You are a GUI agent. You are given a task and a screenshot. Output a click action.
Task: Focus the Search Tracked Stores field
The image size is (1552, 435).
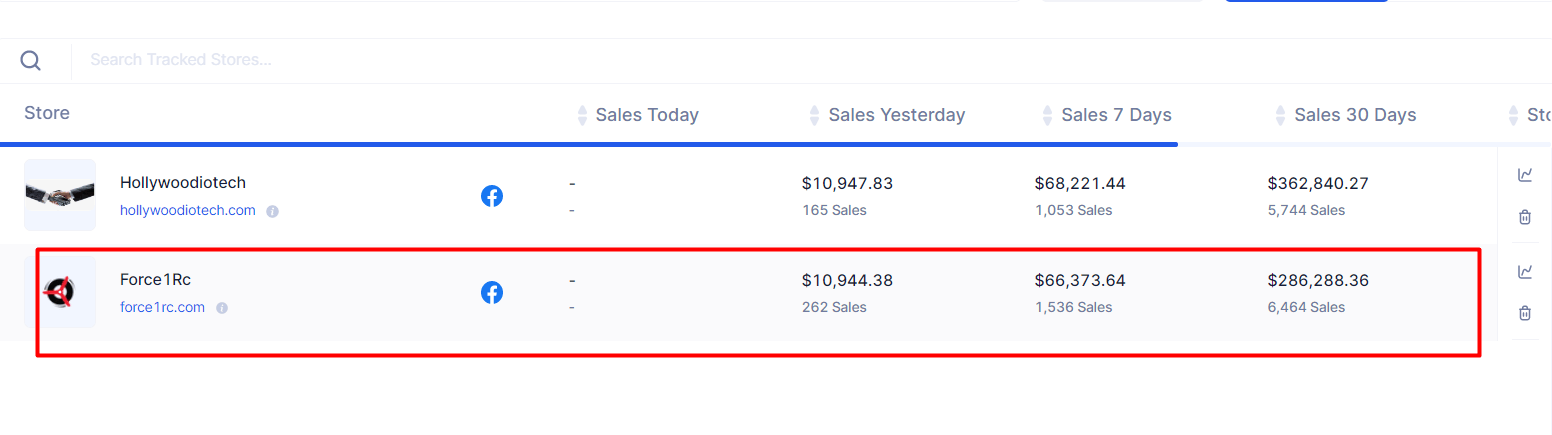pos(400,60)
